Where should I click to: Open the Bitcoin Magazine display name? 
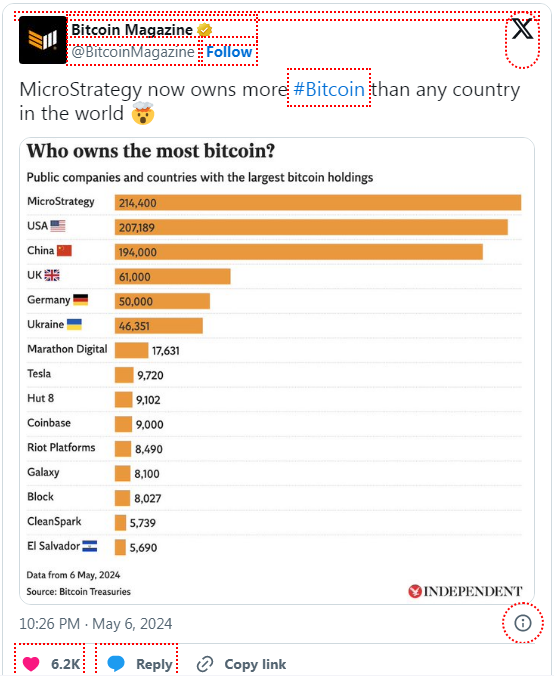coord(132,30)
